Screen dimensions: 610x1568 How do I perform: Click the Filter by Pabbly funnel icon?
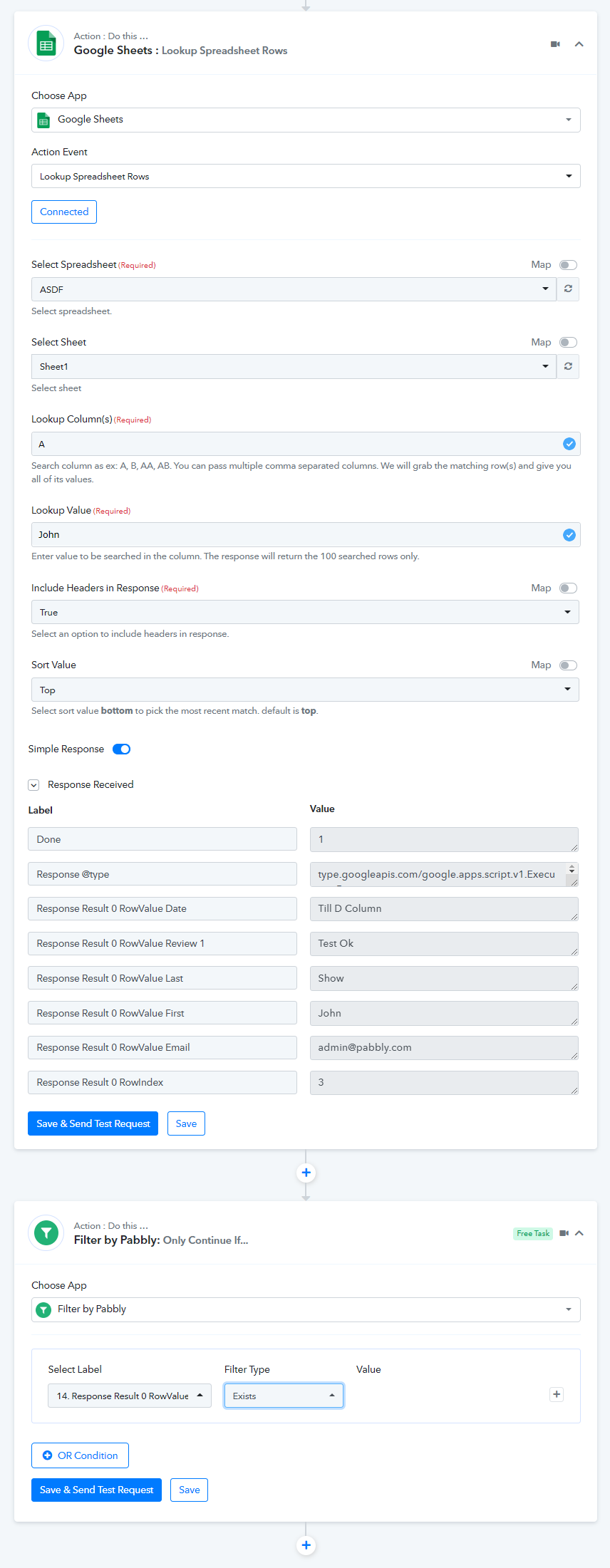click(46, 1233)
